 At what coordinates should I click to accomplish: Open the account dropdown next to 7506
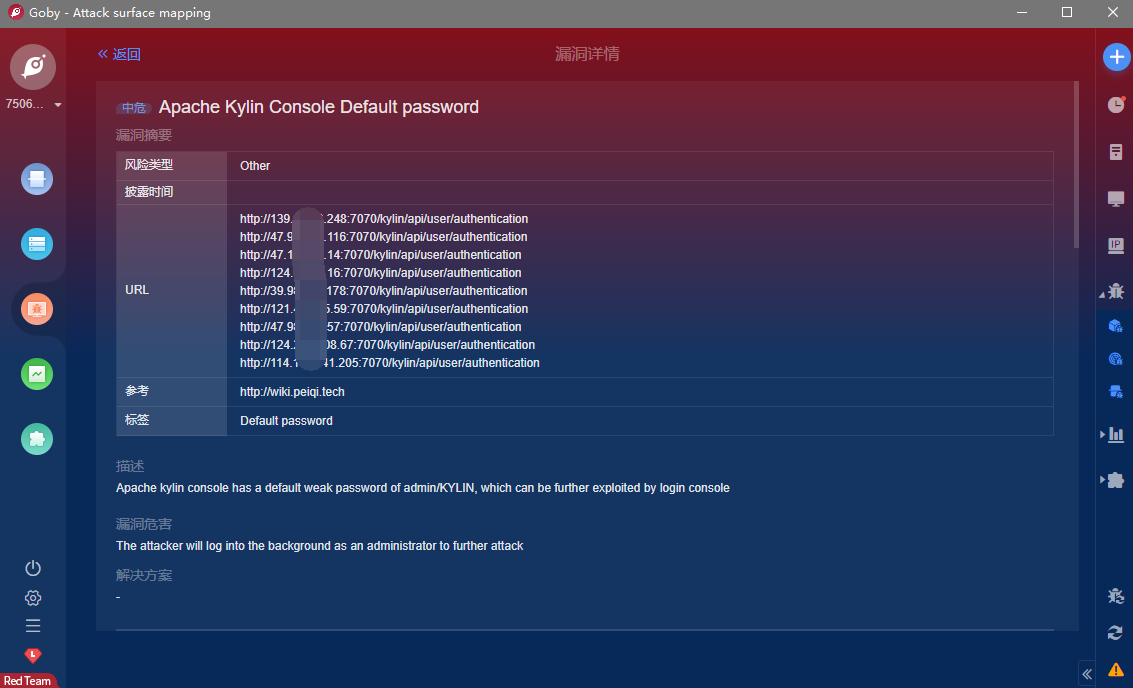58,105
